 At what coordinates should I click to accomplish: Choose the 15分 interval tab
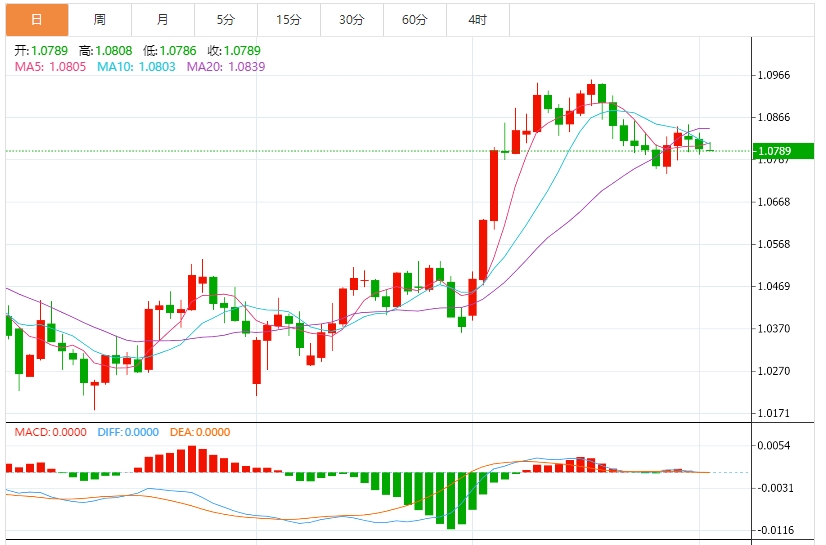click(289, 20)
